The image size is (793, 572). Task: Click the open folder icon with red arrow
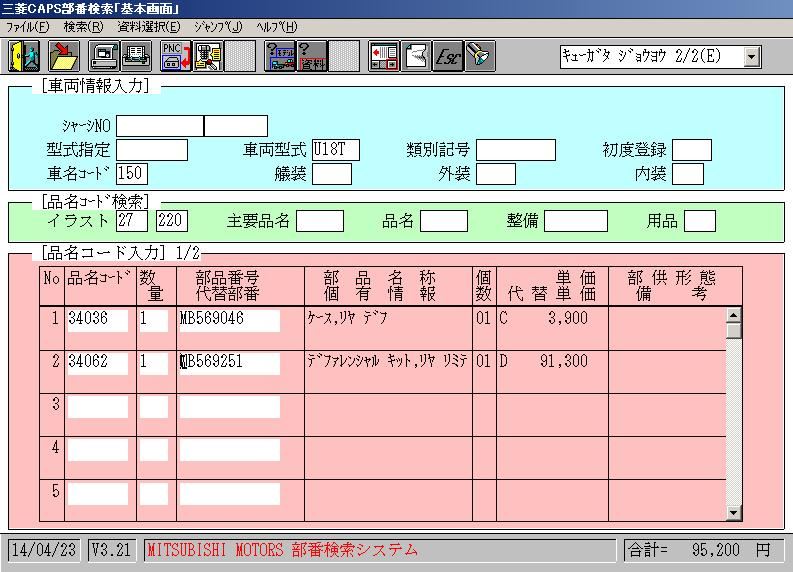coord(64,56)
